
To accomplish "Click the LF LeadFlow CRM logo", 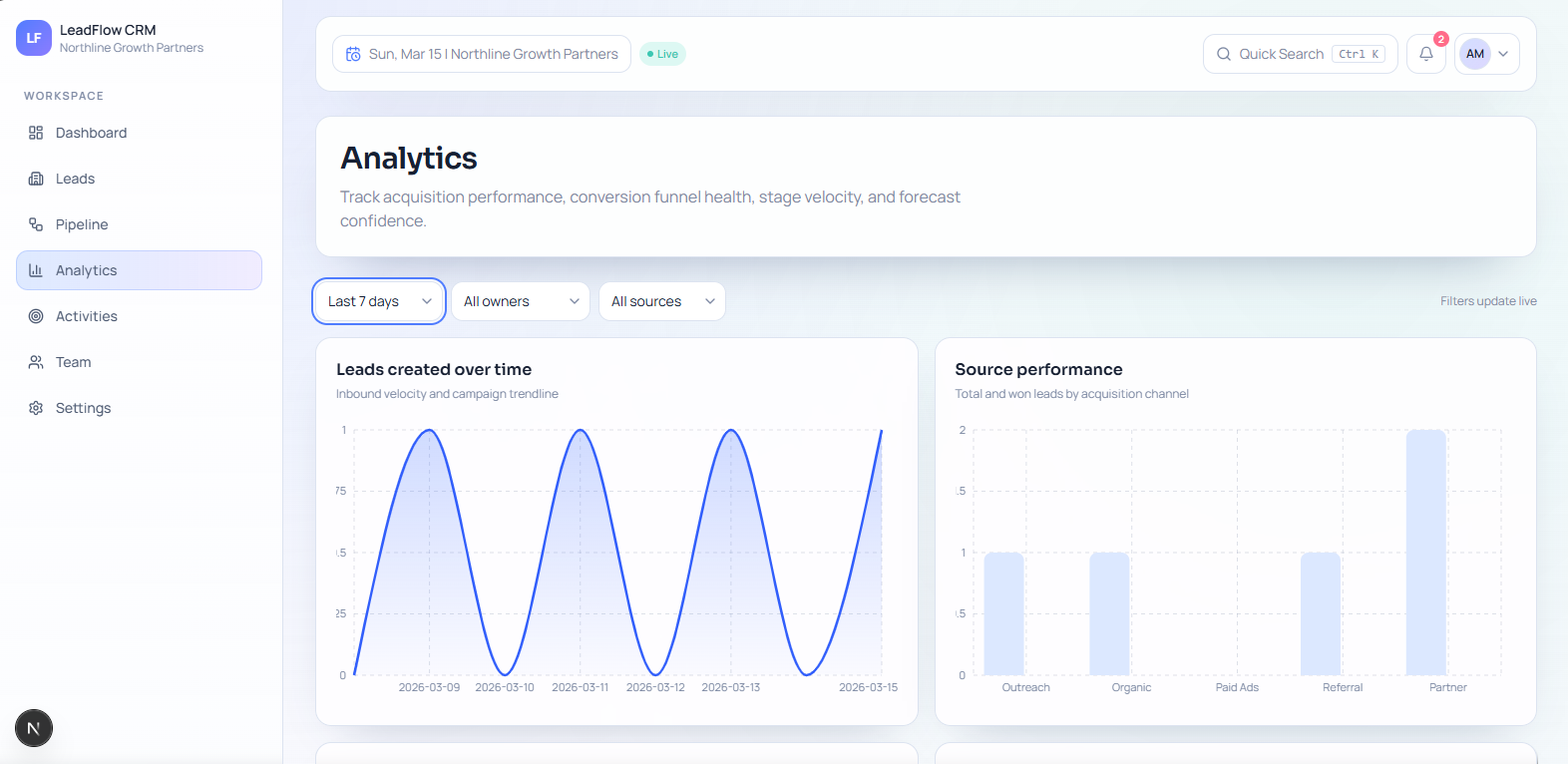I will (34, 38).
